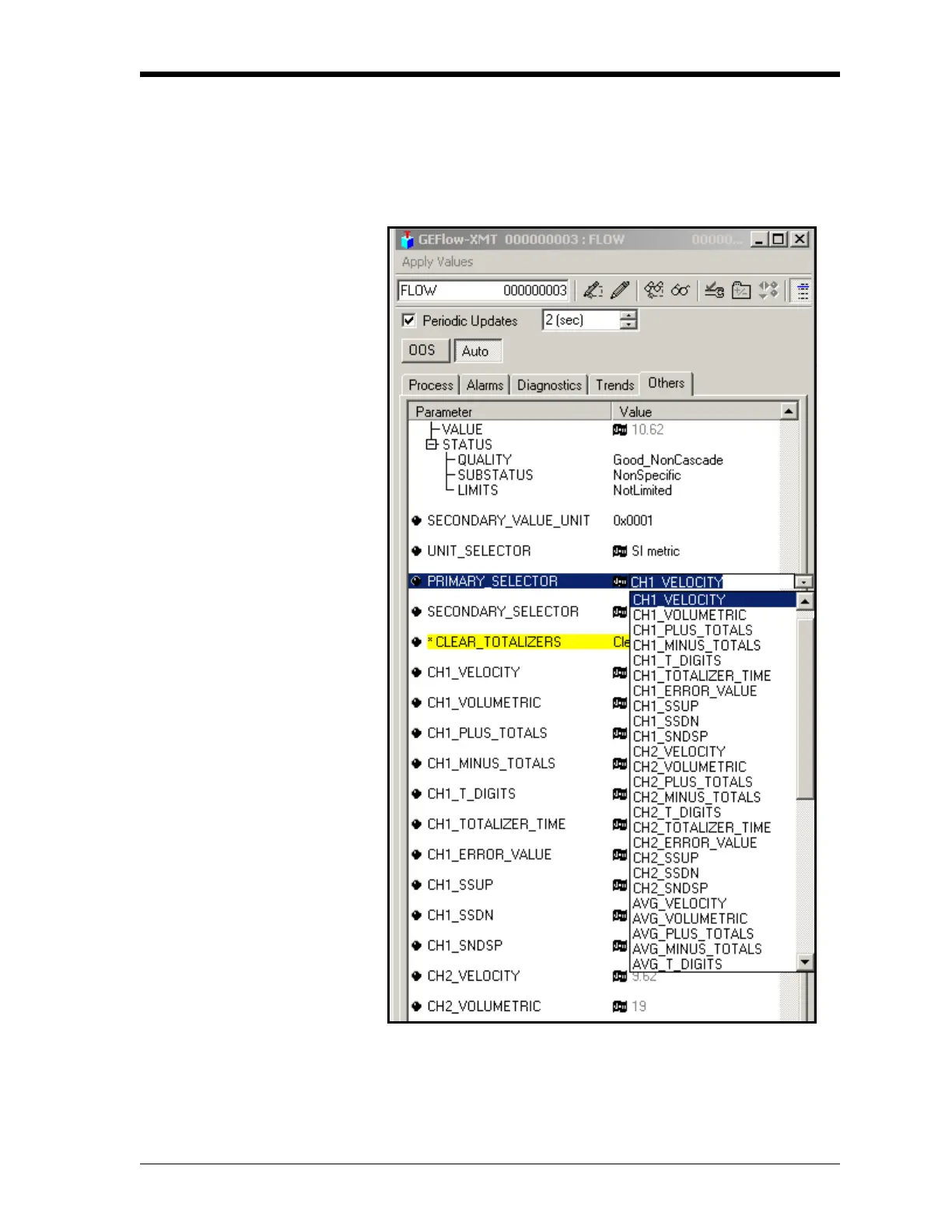Choose CH1_TOTALIZER_TIME from the dropdown list
Image resolution: width=952 pixels, height=1232 pixels.
[x=702, y=676]
